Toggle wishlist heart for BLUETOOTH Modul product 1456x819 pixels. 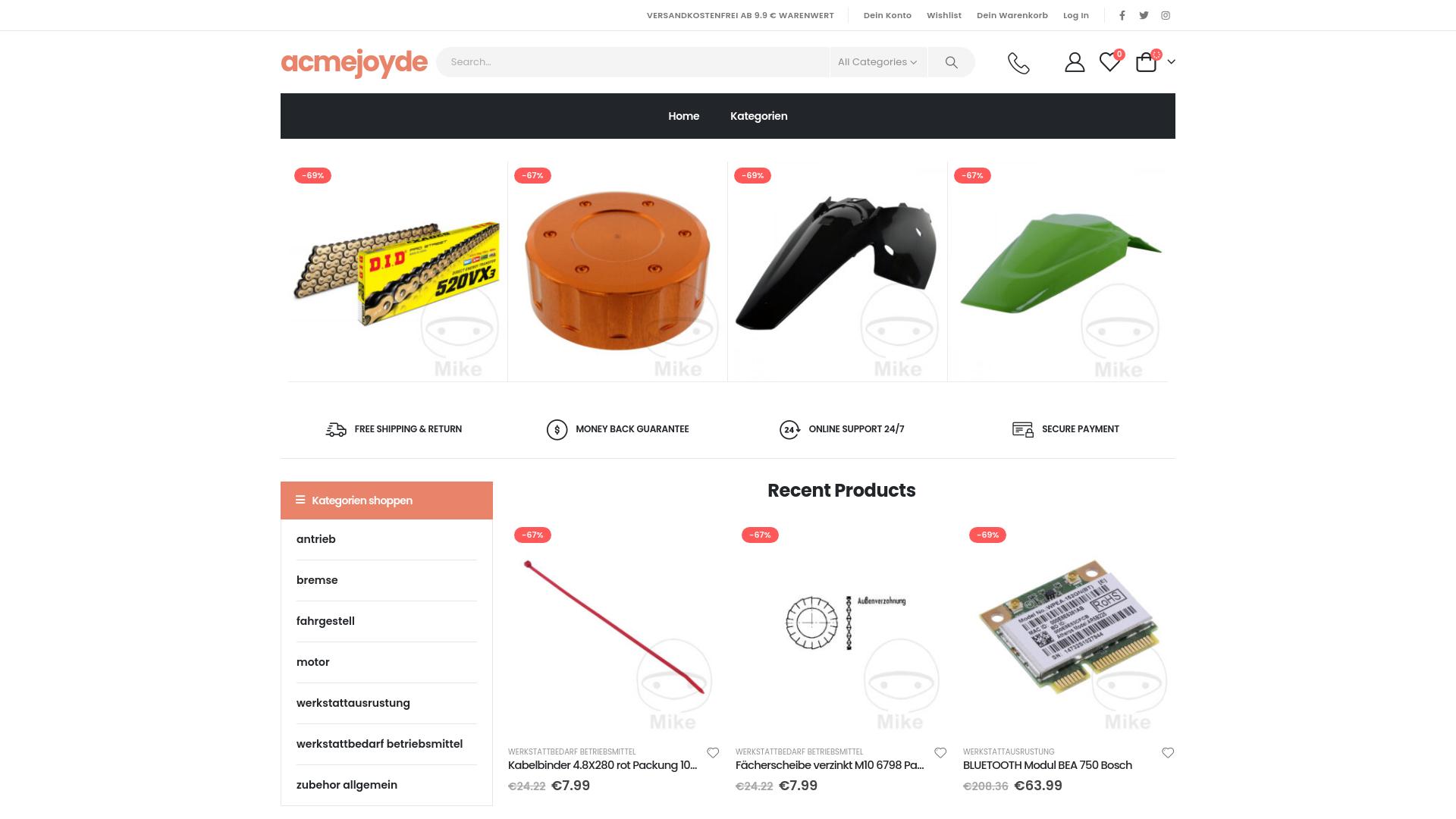tap(1168, 753)
